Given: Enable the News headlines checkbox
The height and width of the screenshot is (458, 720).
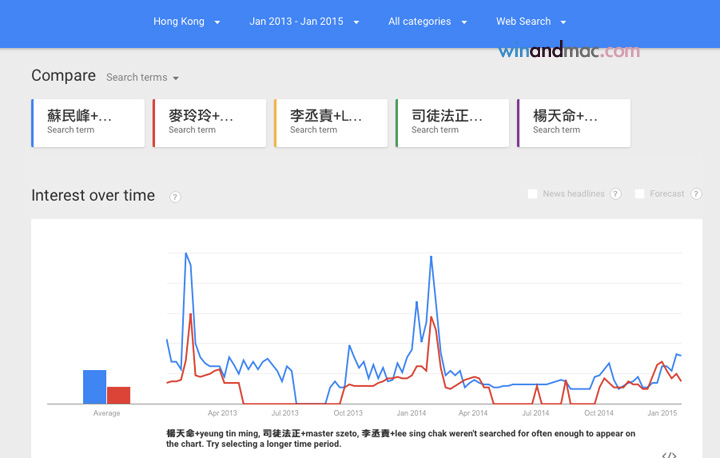Looking at the screenshot, I should point(533,194).
